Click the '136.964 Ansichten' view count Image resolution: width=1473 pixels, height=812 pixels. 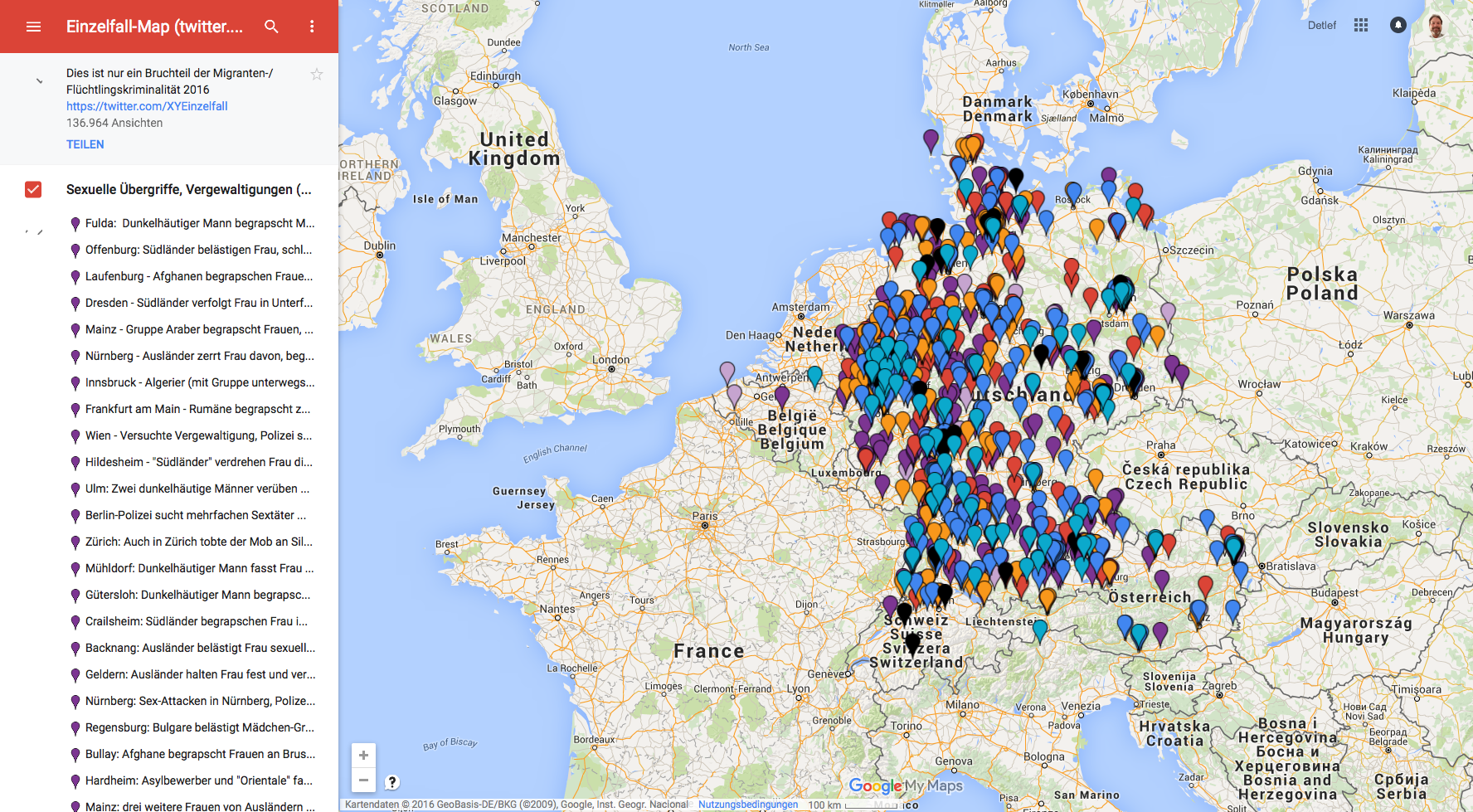pos(114,123)
